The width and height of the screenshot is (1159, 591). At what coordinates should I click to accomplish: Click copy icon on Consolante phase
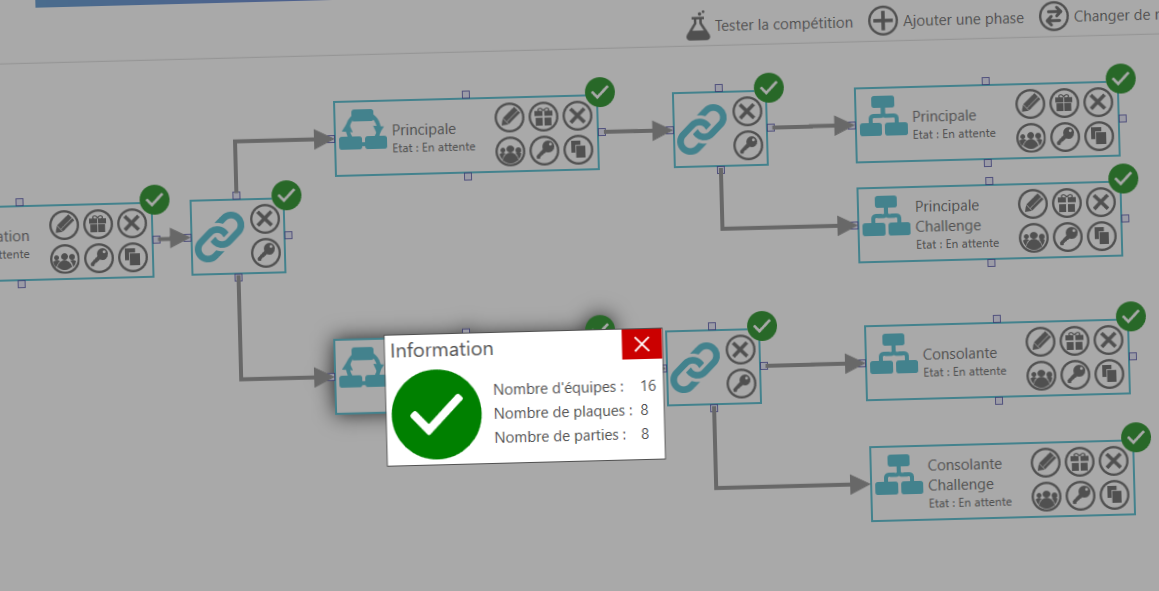pos(1109,374)
